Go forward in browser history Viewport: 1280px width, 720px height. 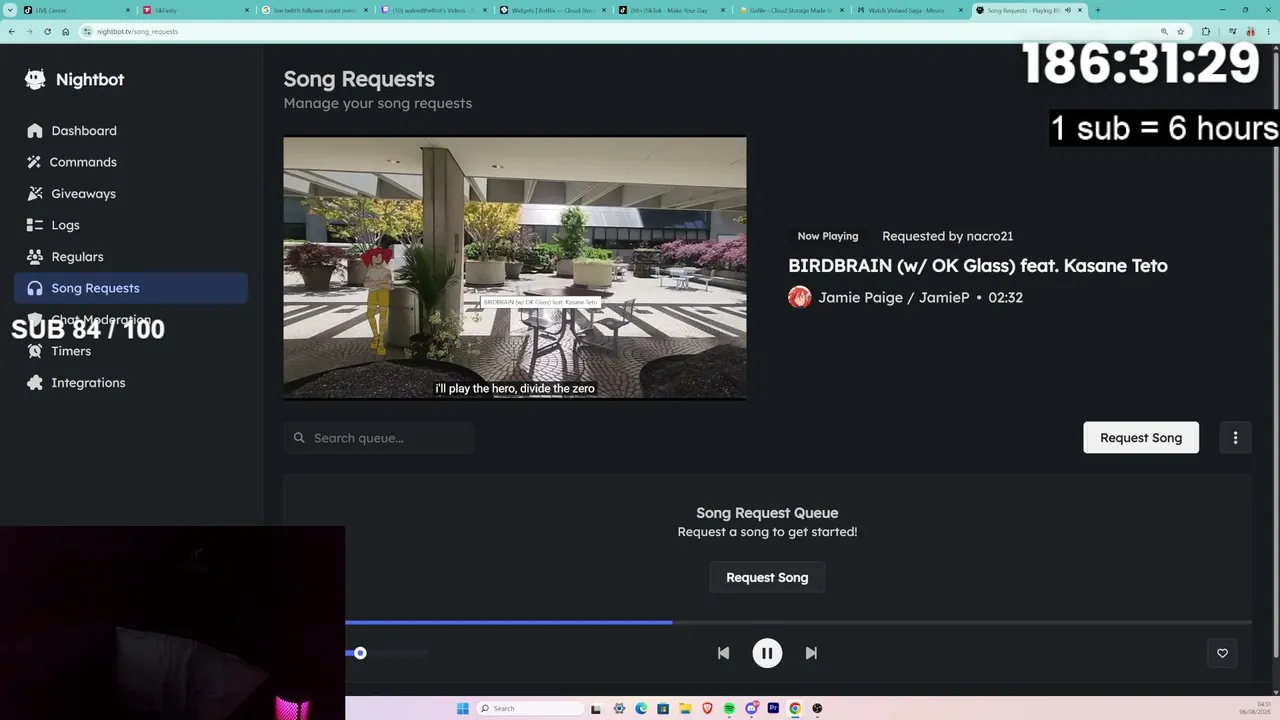(29, 31)
